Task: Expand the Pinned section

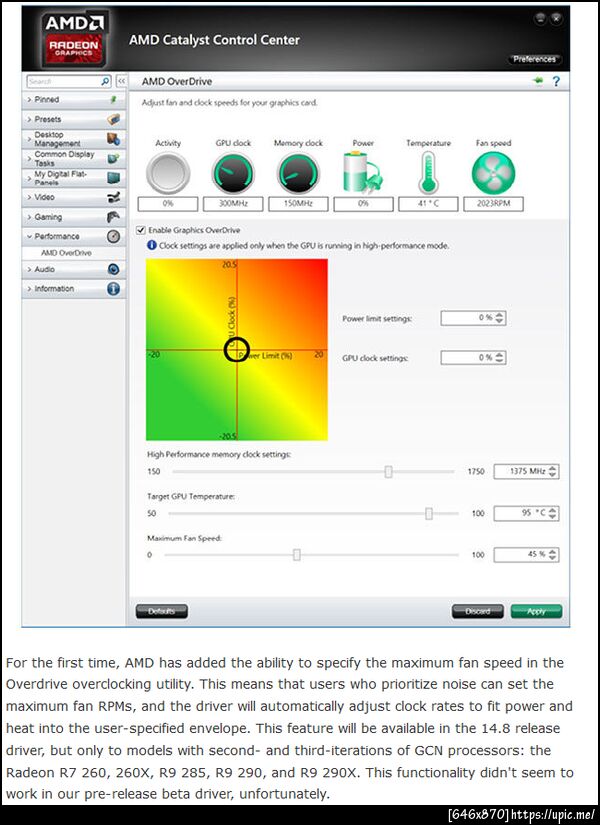Action: pyautogui.click(x=74, y=99)
